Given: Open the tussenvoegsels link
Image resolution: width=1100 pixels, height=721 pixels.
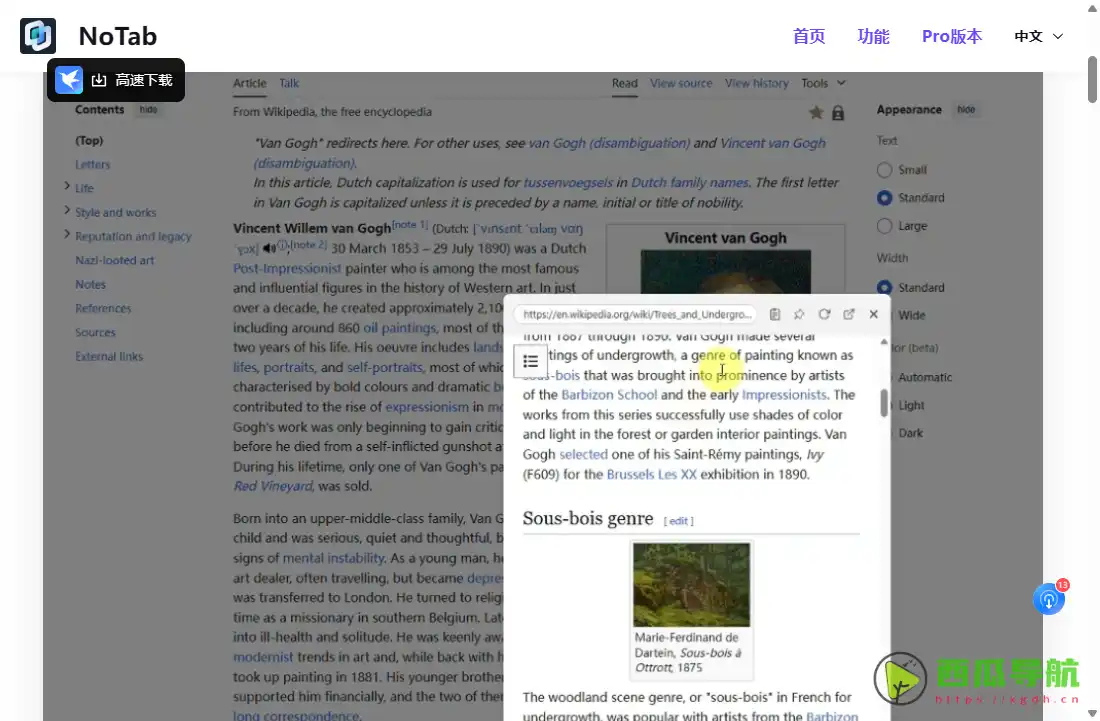Looking at the screenshot, I should pos(568,182).
